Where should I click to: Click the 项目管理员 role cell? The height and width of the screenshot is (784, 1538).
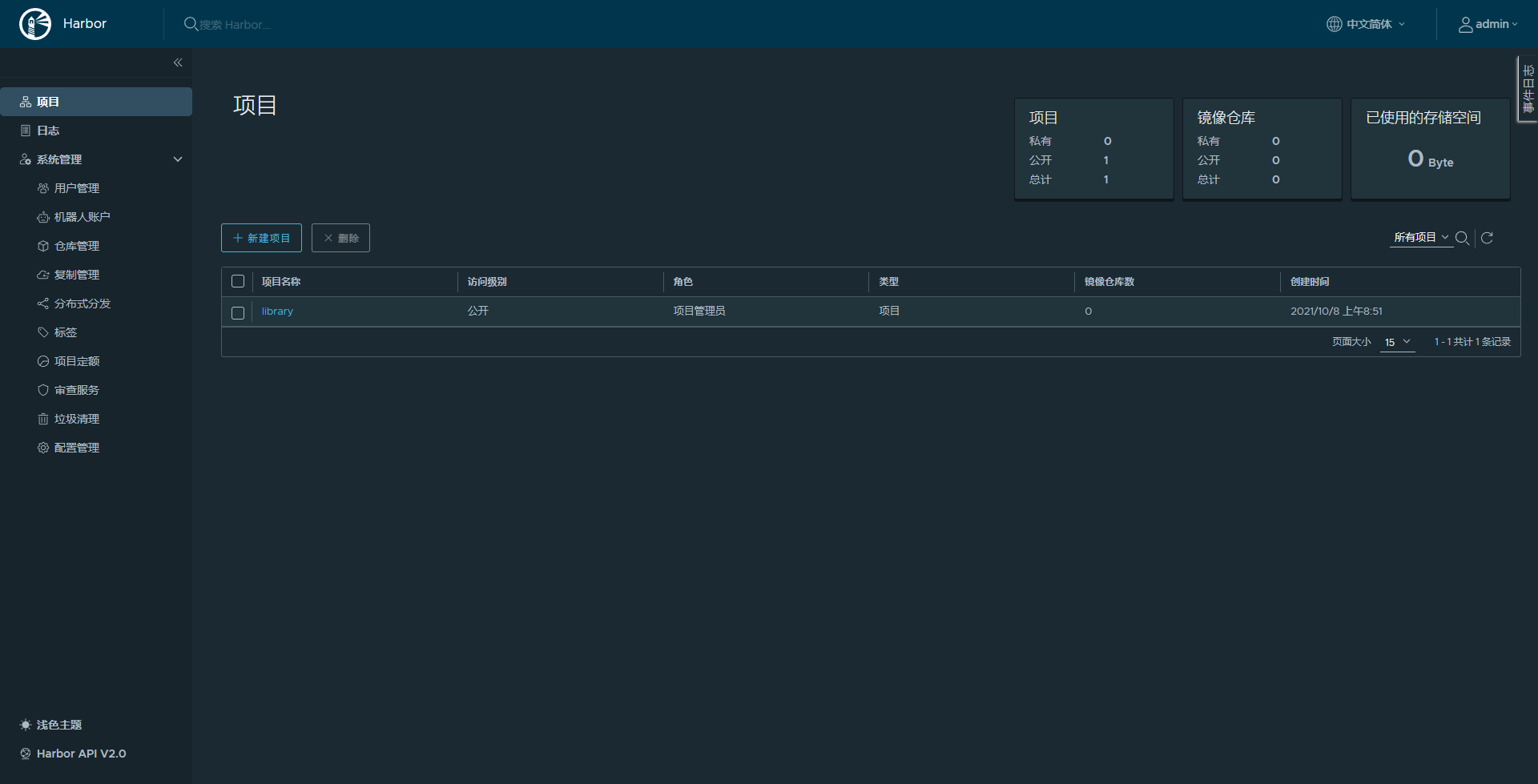(x=699, y=311)
